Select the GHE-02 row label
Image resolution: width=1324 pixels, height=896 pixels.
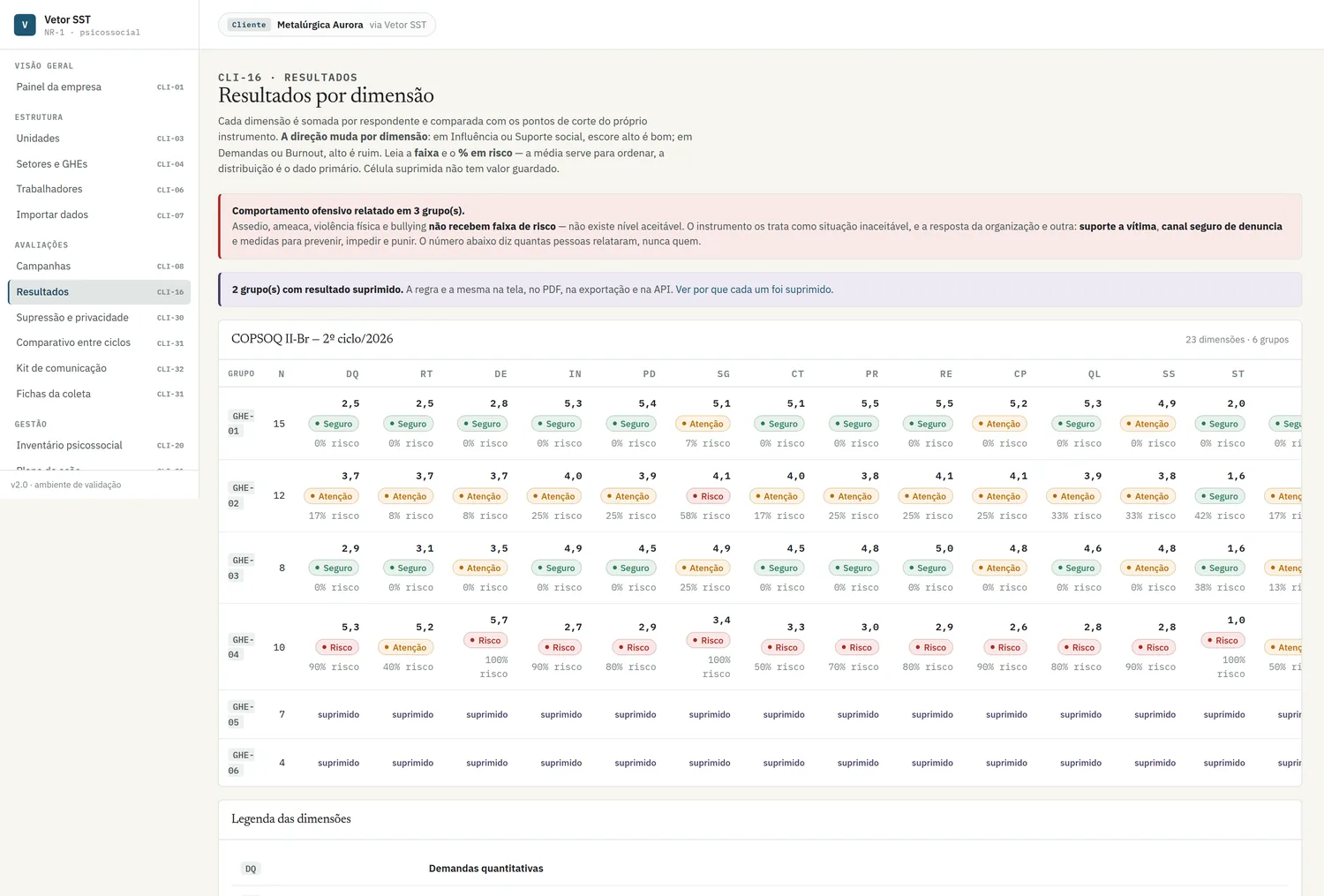point(243,495)
